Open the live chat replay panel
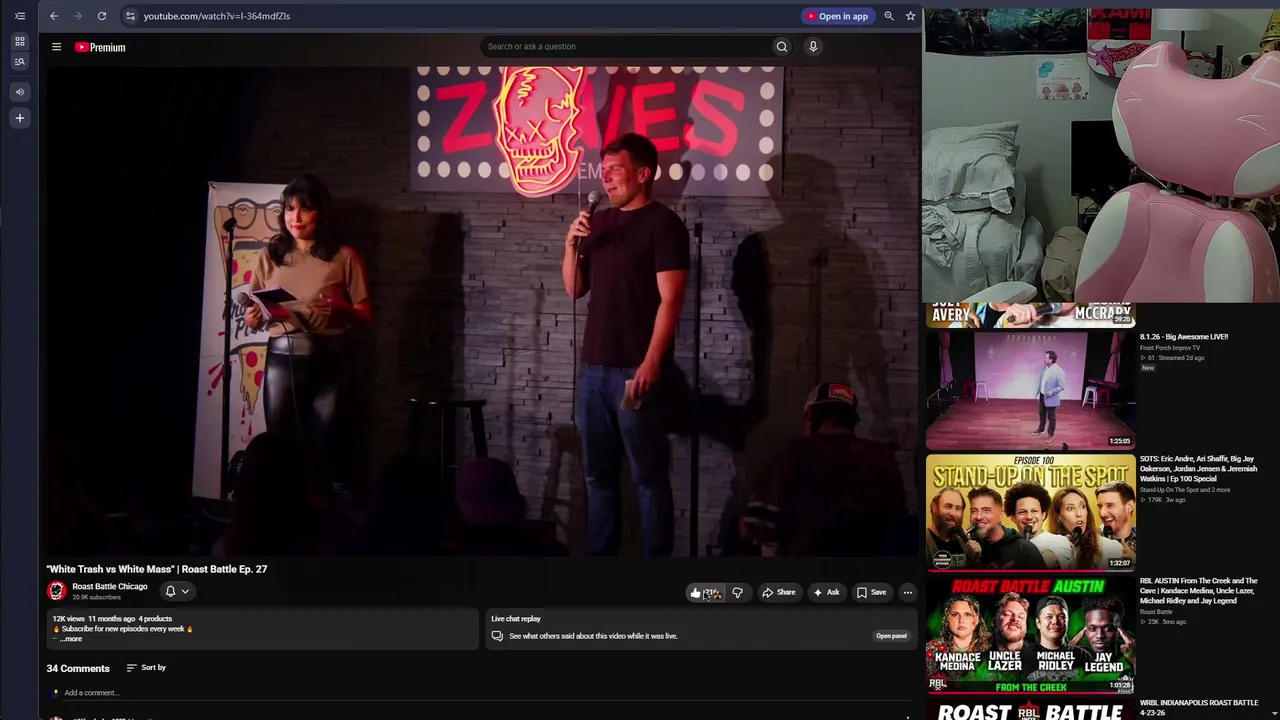 tap(891, 636)
